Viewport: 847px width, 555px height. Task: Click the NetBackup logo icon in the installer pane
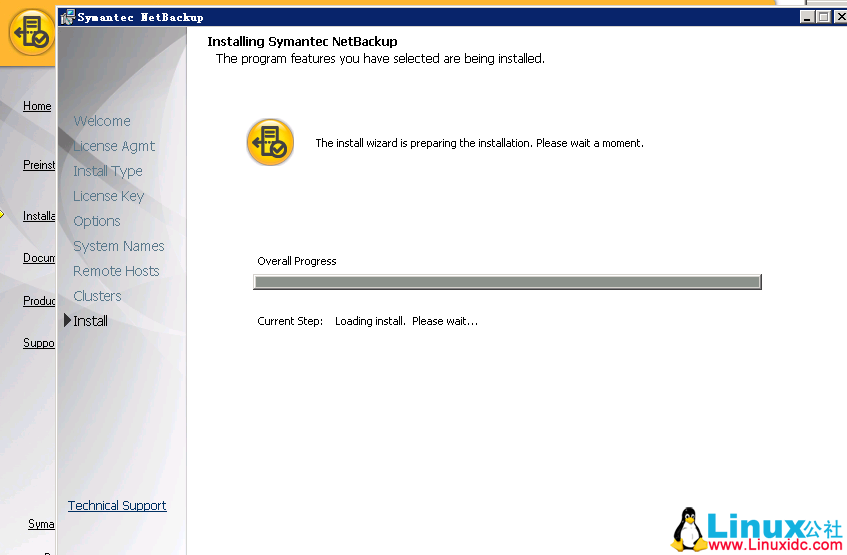tap(270, 142)
